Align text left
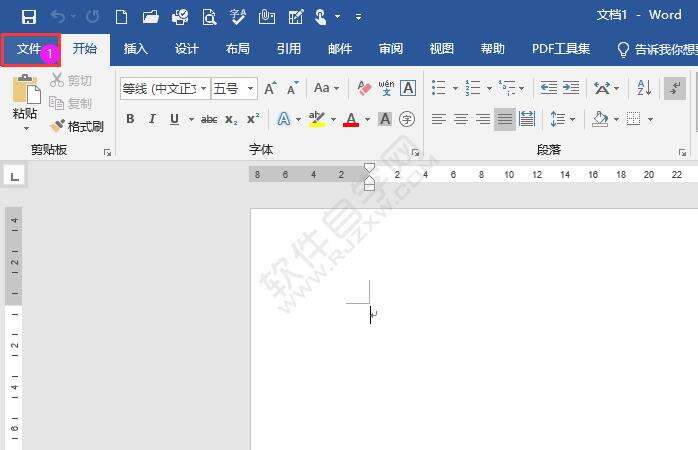The image size is (698, 450). click(x=439, y=119)
